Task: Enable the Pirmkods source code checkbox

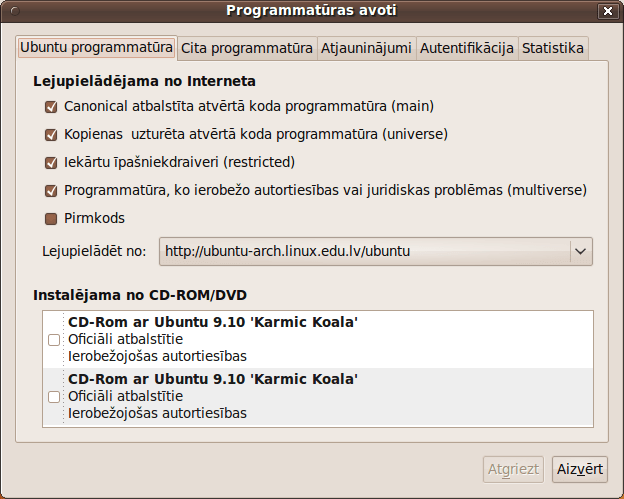Action: [x=51, y=218]
